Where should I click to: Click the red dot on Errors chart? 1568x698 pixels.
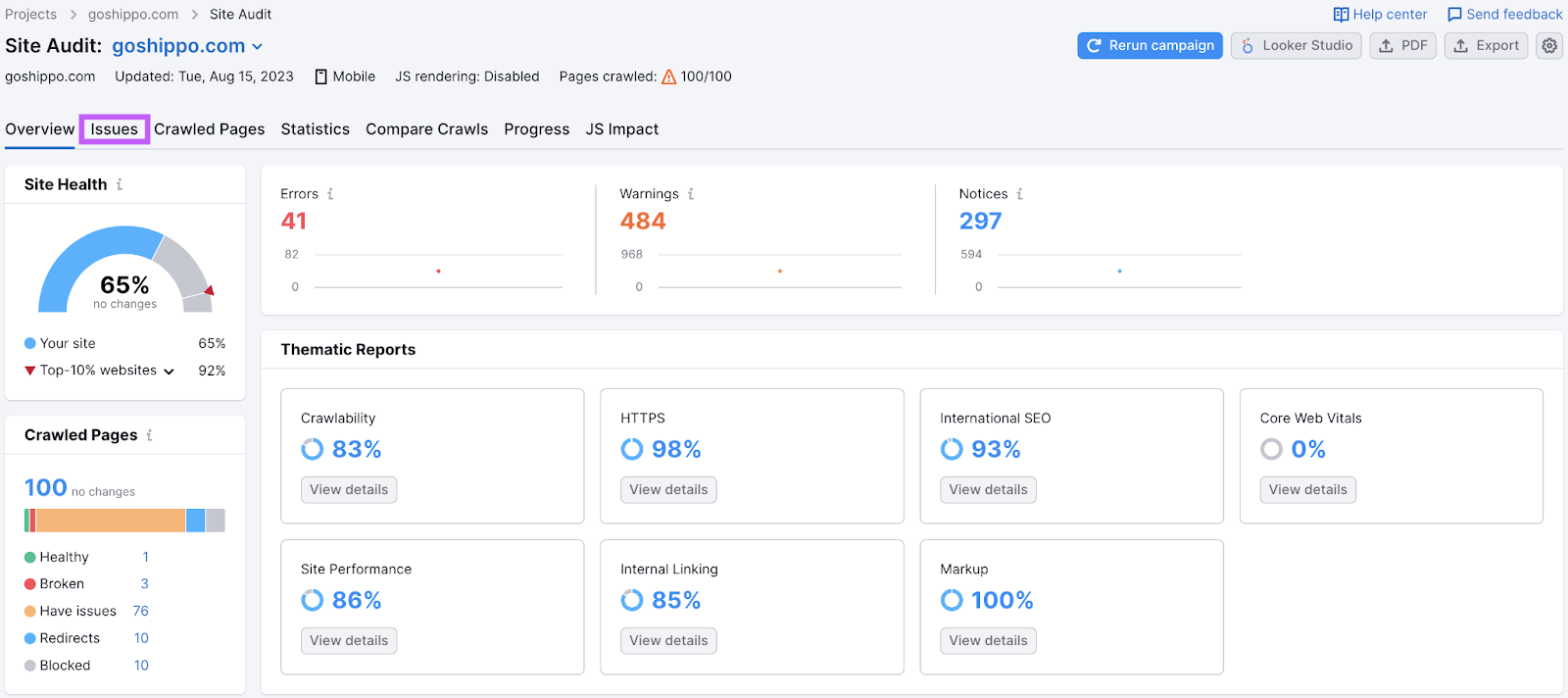[438, 271]
